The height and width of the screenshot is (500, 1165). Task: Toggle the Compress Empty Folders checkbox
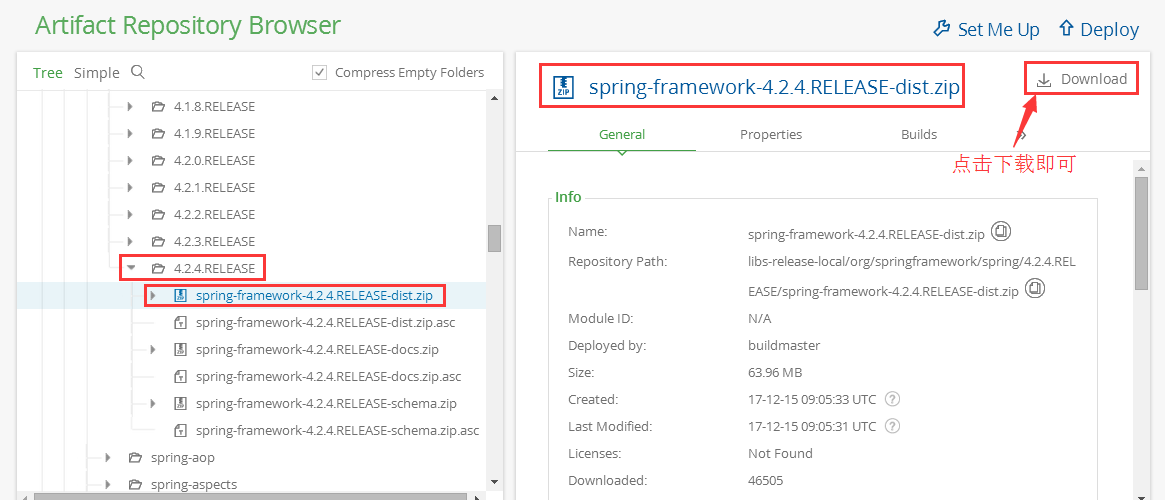pos(320,72)
